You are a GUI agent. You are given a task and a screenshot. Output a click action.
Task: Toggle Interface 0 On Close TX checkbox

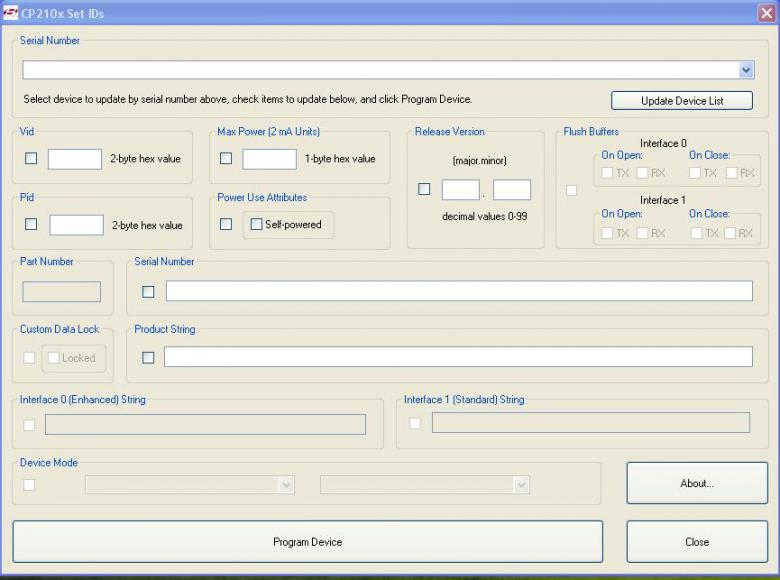(x=695, y=173)
